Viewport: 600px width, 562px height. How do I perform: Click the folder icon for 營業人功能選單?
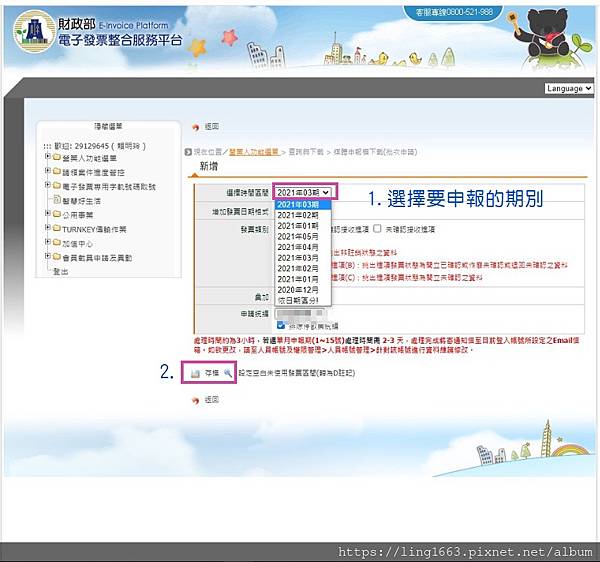pyautogui.click(x=57, y=157)
